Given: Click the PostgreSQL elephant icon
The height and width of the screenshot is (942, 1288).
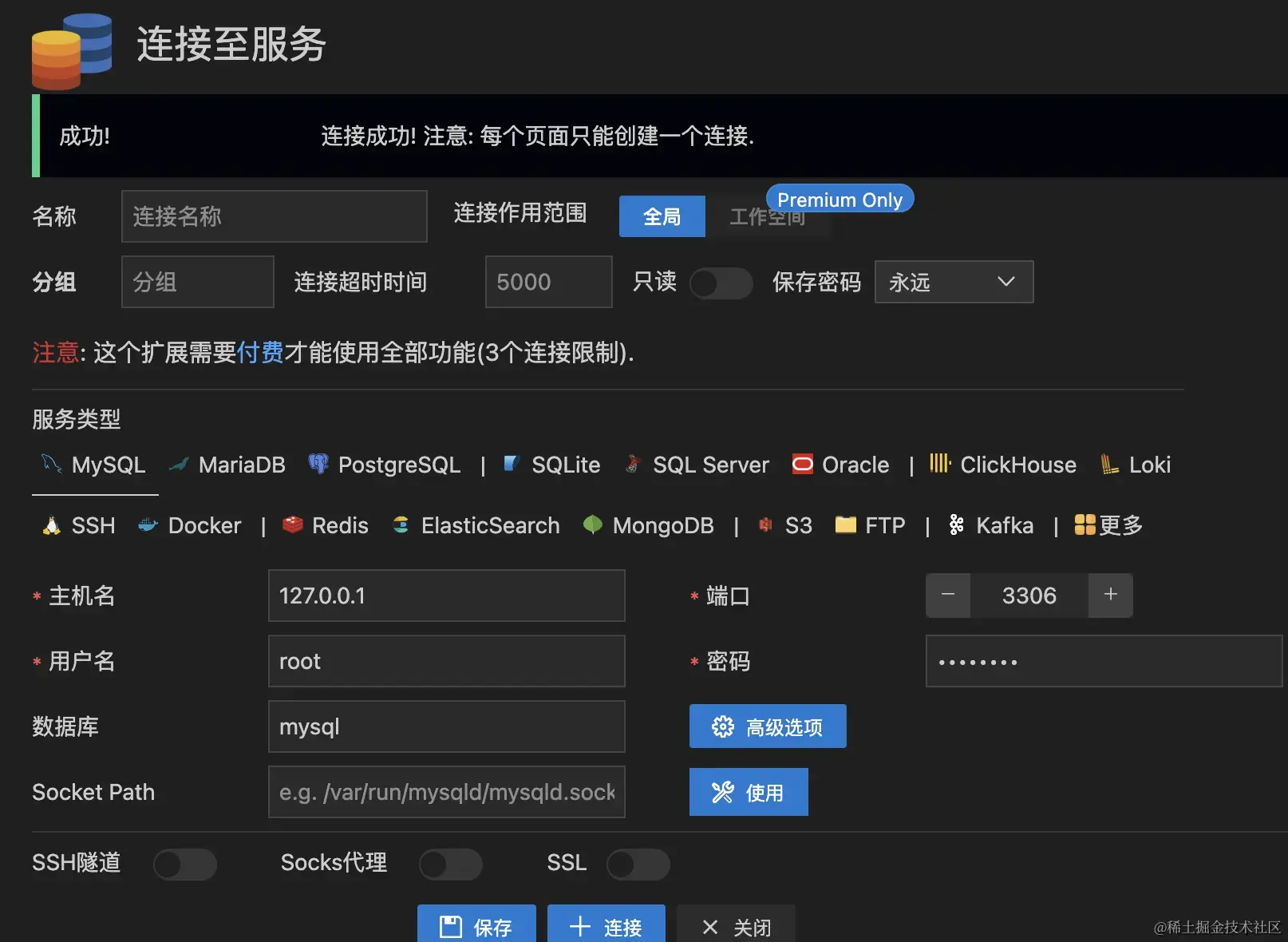Looking at the screenshot, I should pos(318,464).
